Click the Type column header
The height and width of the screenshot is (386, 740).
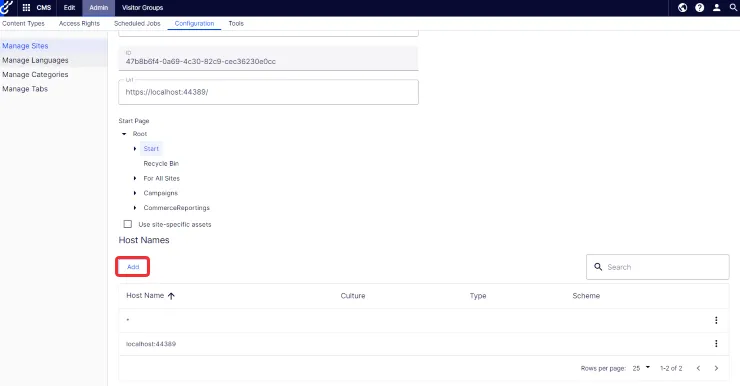tap(478, 296)
